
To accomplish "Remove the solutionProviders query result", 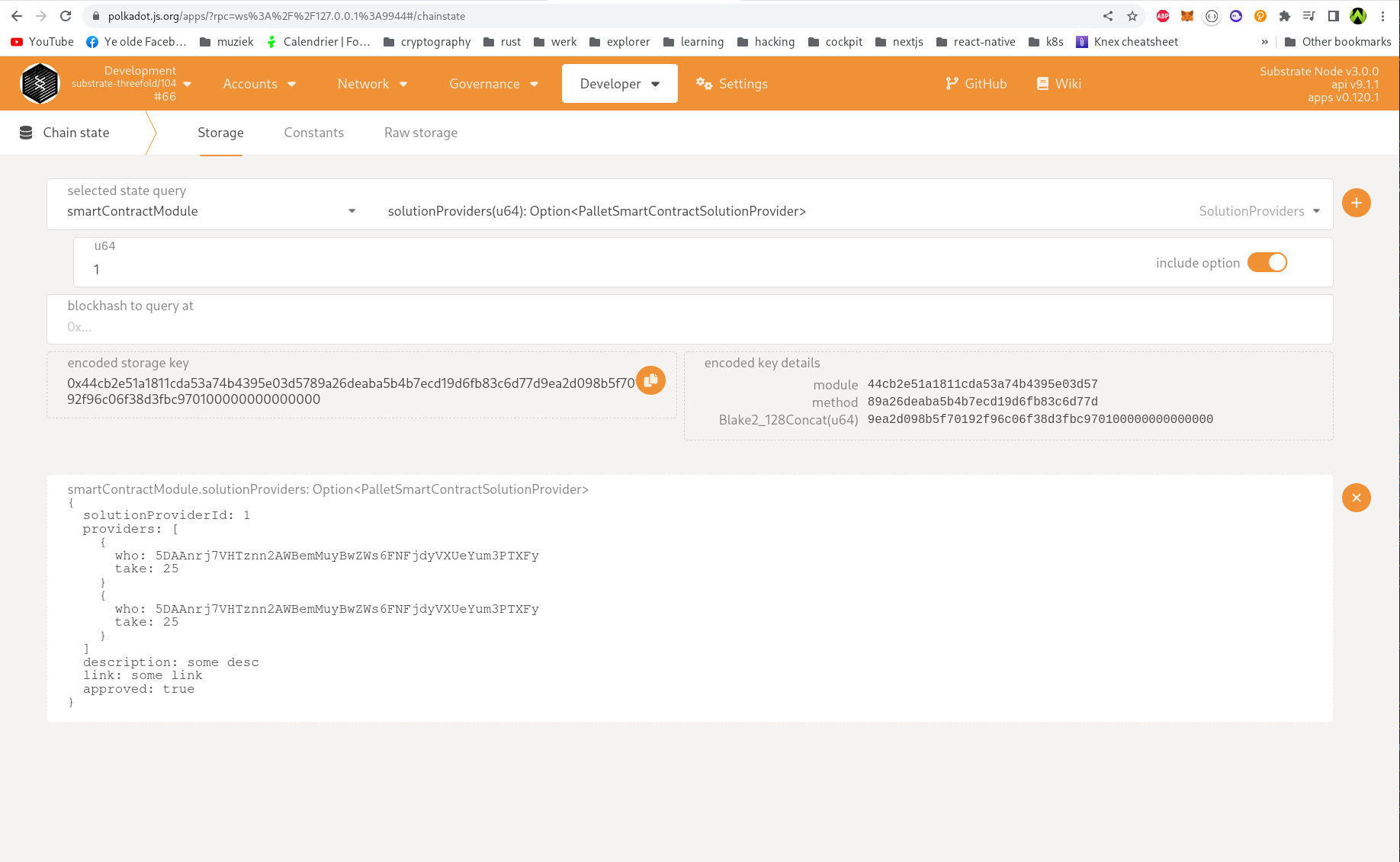I will click(x=1356, y=498).
